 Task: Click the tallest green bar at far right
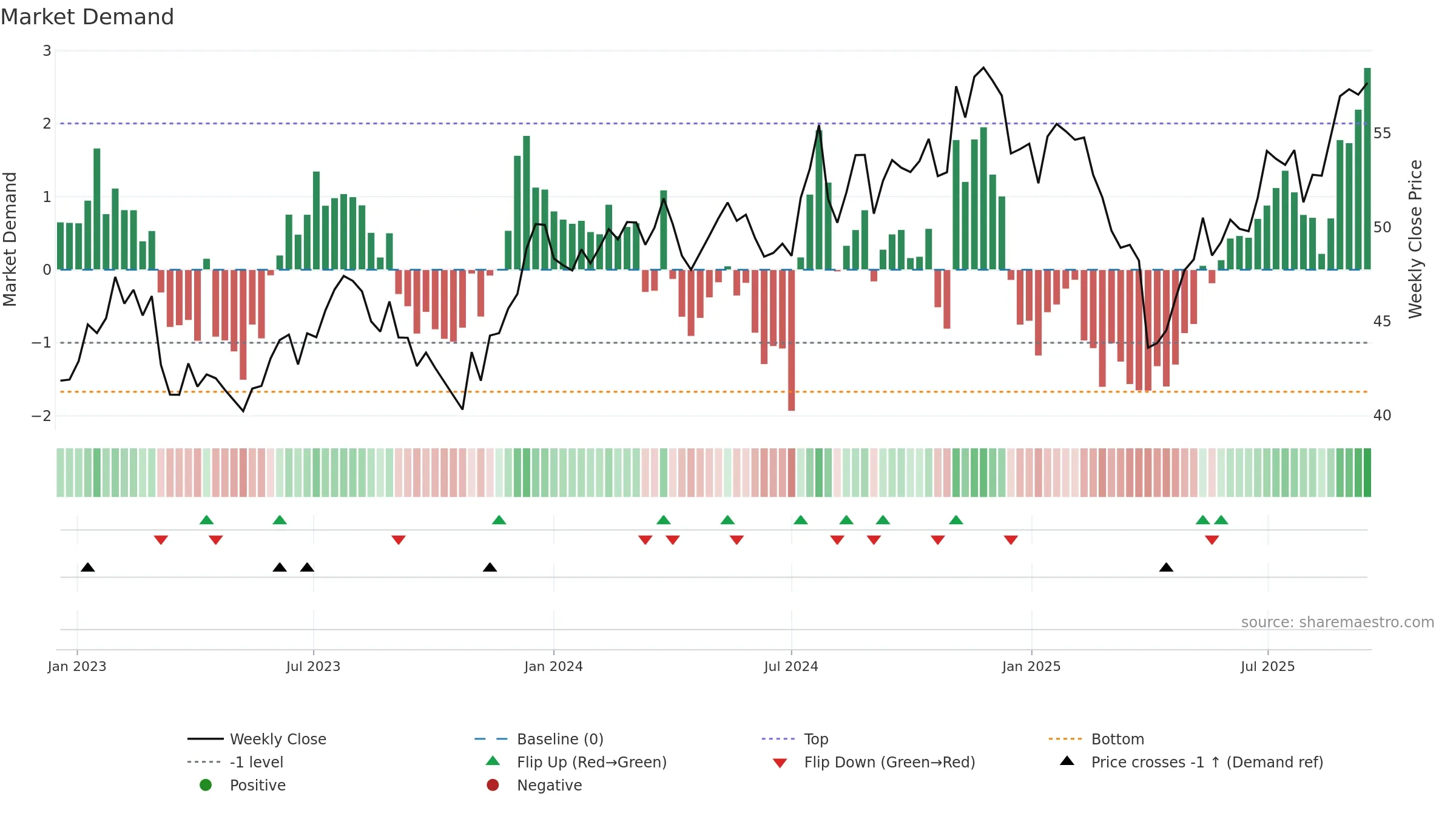click(x=1367, y=169)
